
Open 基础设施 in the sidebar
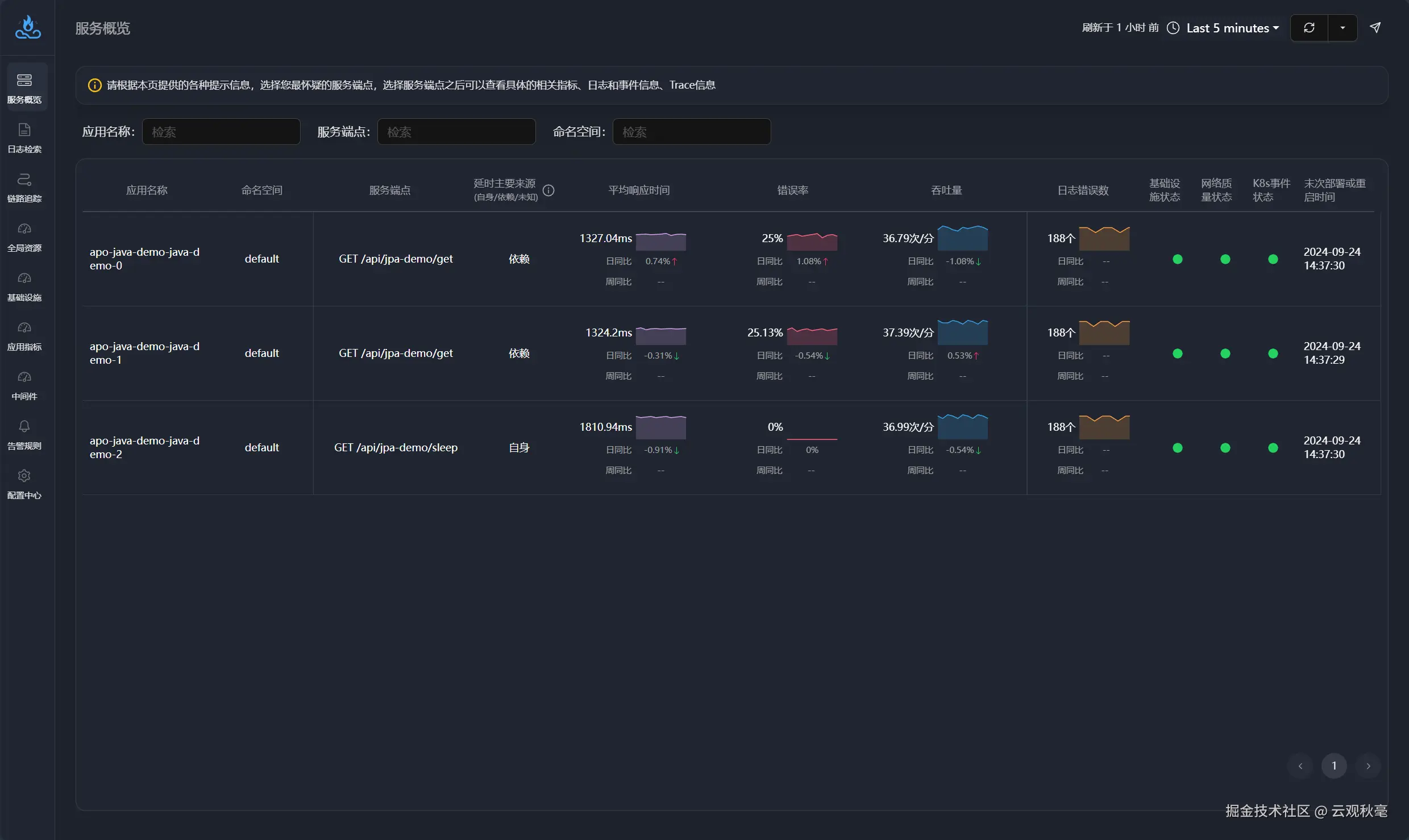point(24,286)
